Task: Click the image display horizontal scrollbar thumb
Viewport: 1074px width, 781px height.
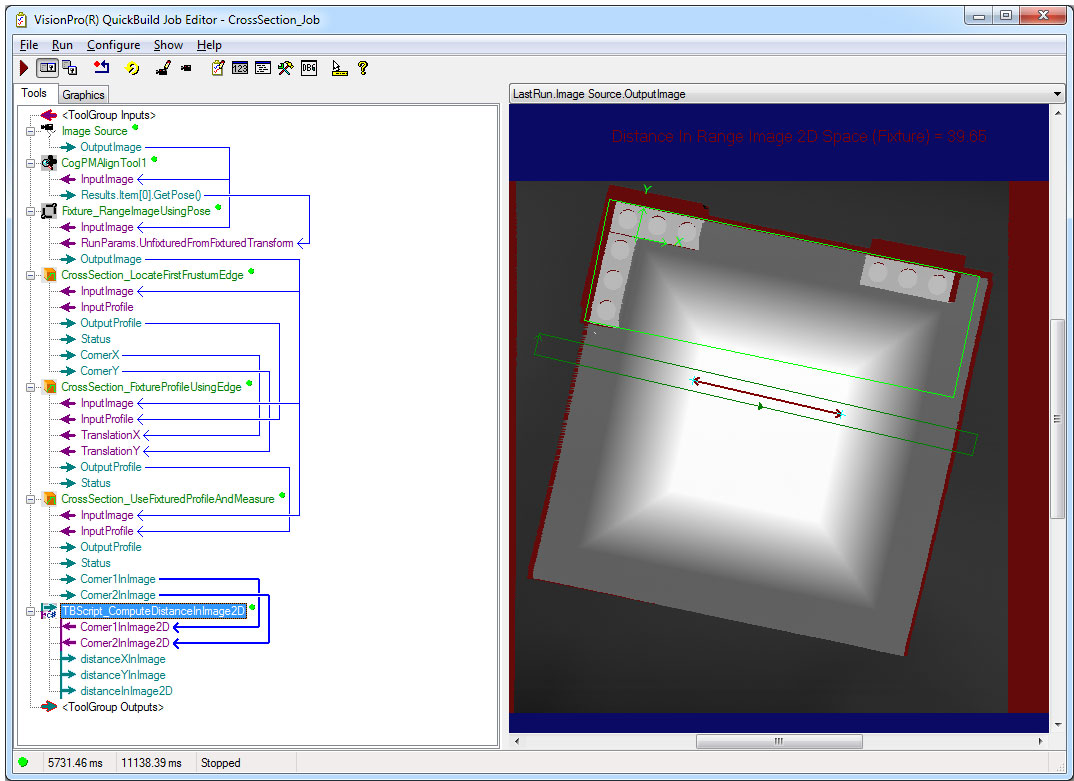Action: pyautogui.click(x=779, y=741)
